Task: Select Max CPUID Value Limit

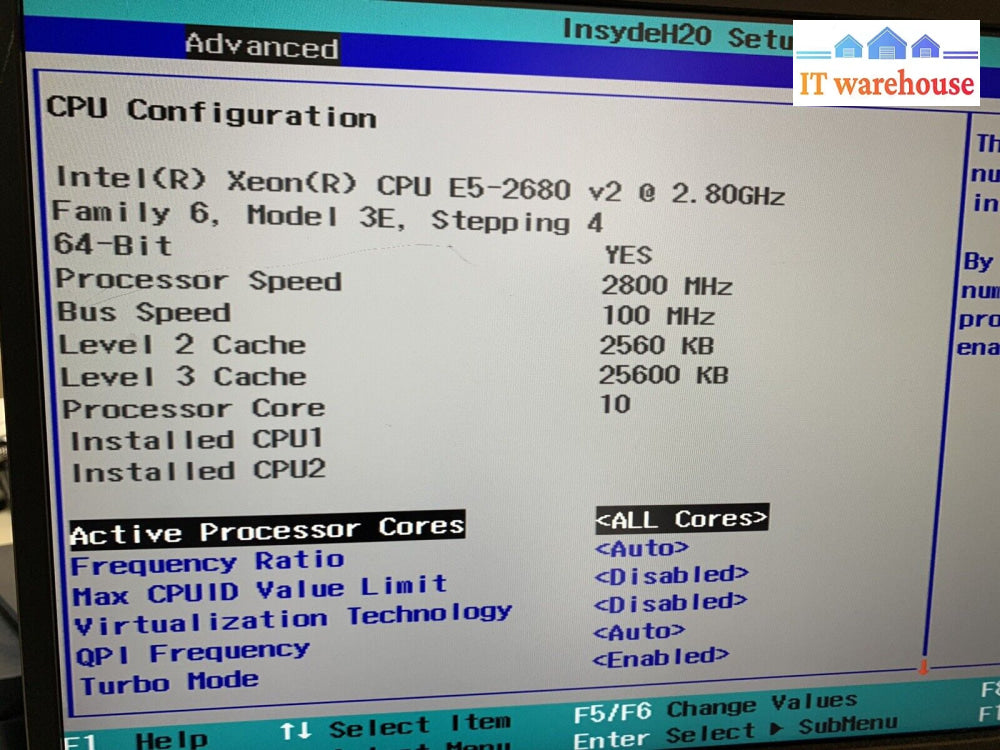Action: pyautogui.click(x=260, y=590)
